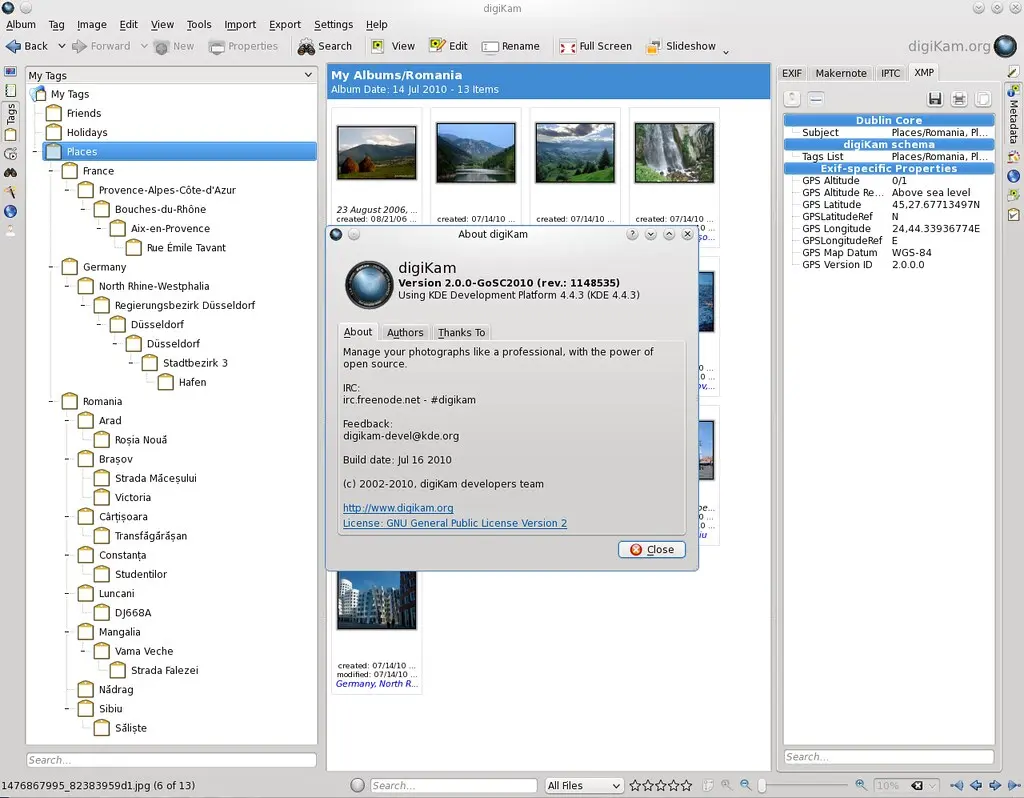Click the binoculars Search toolbar button
The height and width of the screenshot is (798, 1024).
325,46
